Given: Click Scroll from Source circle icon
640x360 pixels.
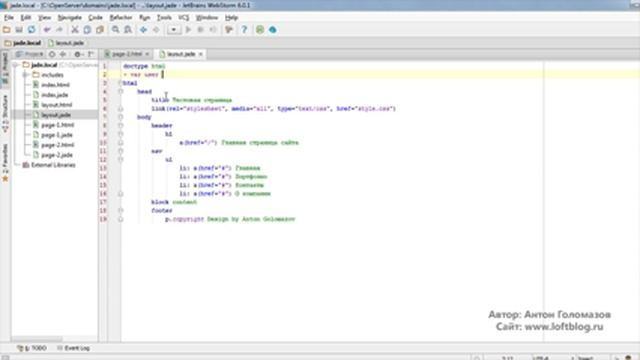Looking at the screenshot, I should [x=52, y=54].
